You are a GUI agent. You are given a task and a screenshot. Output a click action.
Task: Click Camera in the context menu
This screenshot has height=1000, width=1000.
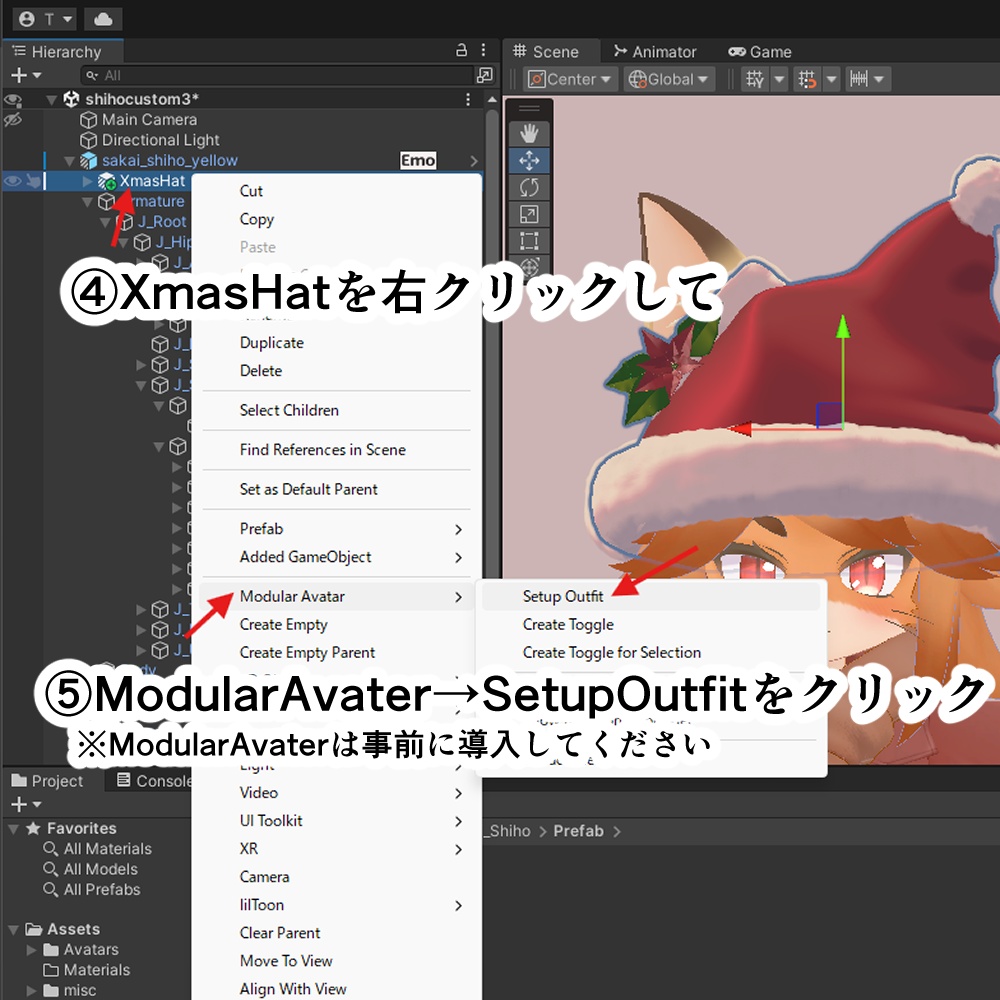coord(265,878)
